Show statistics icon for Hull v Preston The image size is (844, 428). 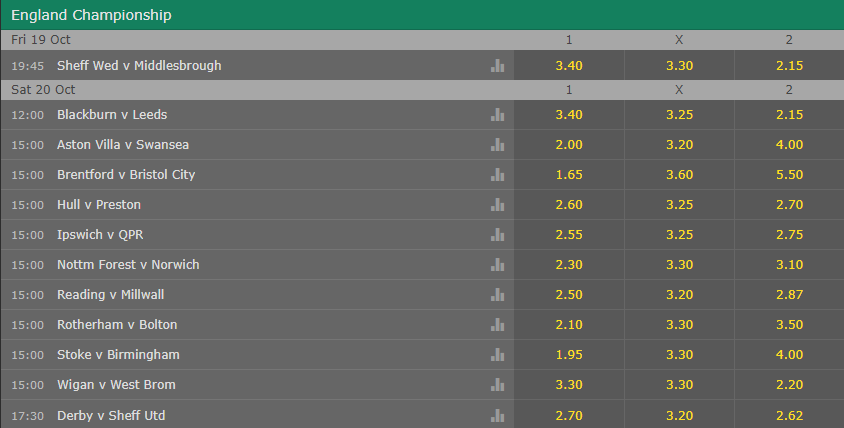(497, 205)
